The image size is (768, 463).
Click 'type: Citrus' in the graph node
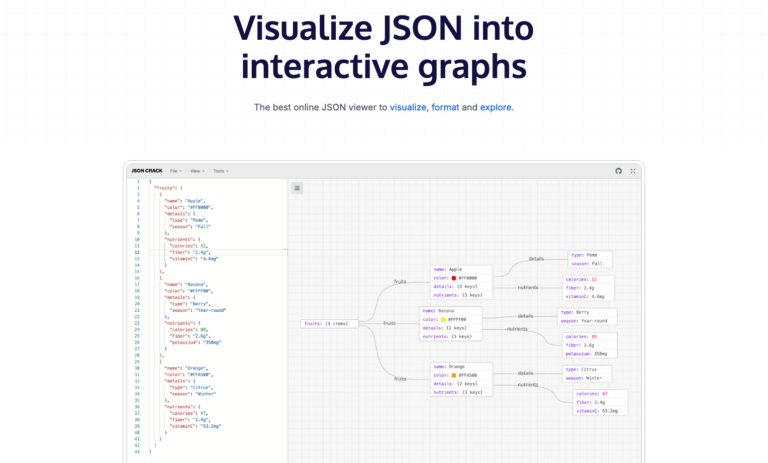581,369
